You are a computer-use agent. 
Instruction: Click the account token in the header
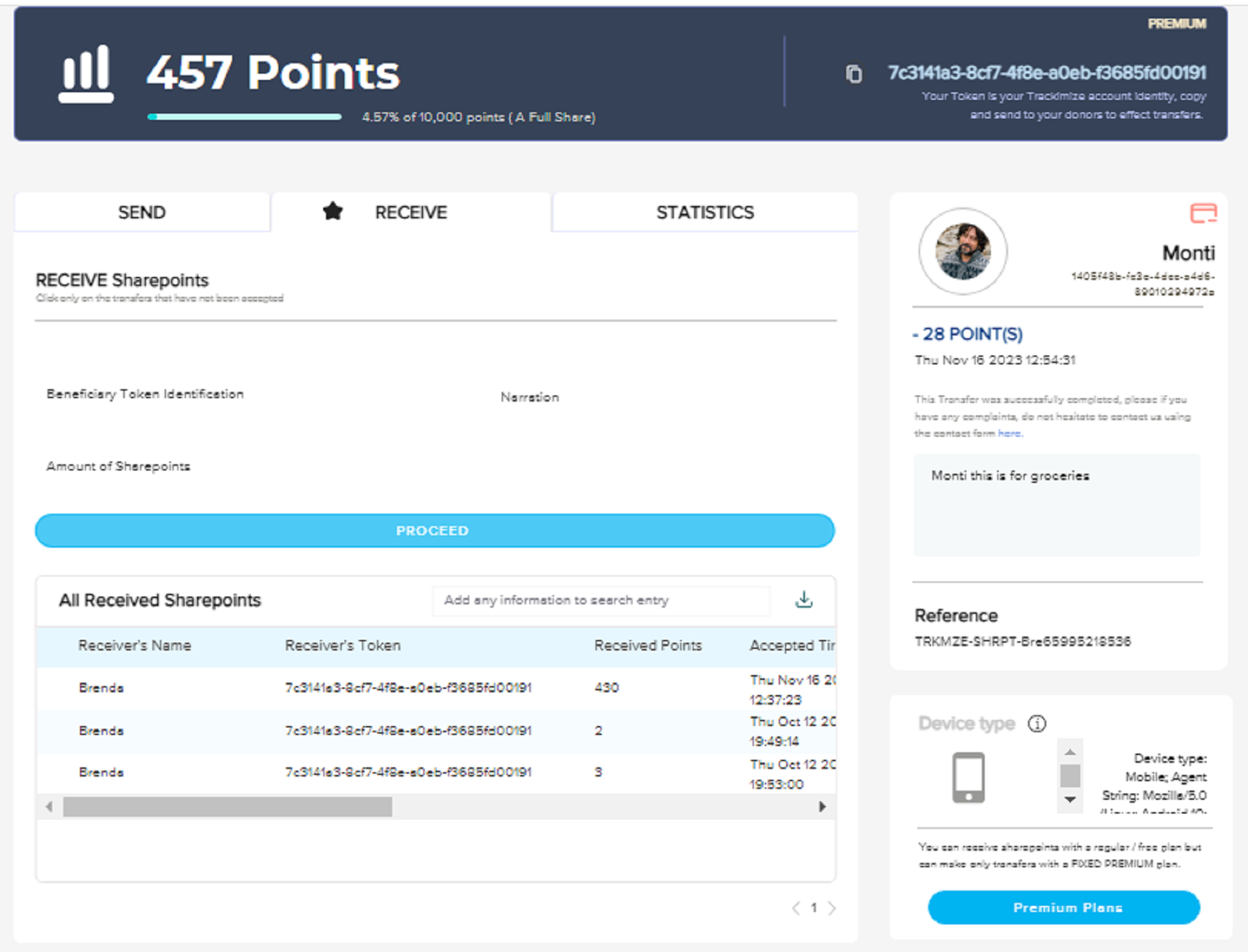1047,73
